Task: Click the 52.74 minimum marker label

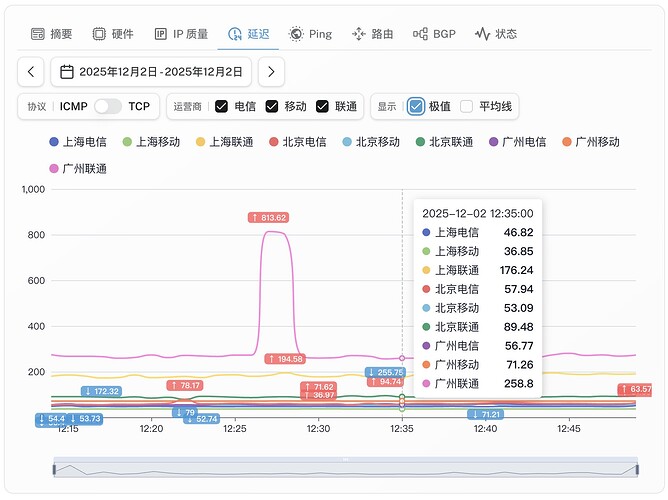Action: tap(202, 419)
